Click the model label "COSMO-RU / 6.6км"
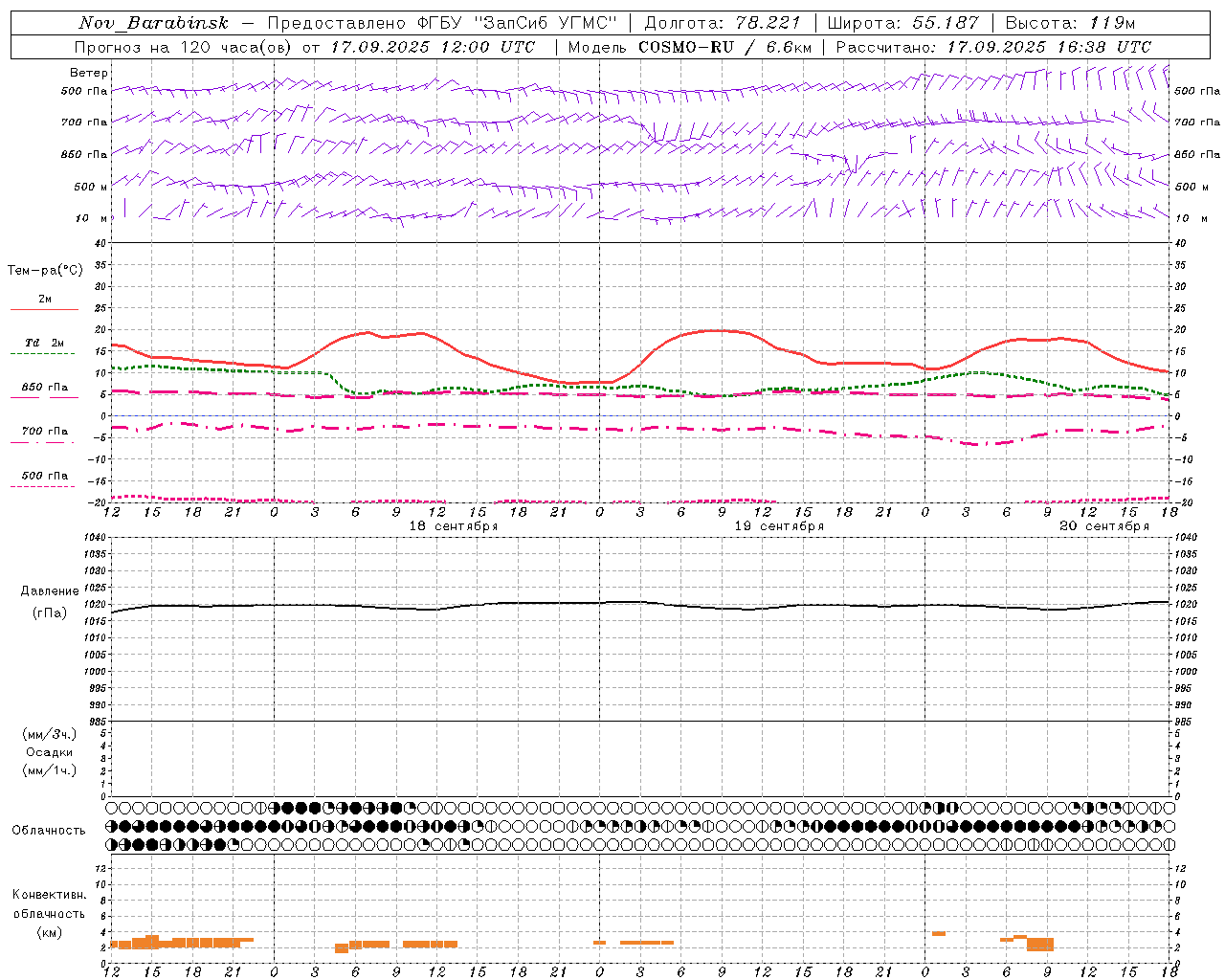 point(724,47)
